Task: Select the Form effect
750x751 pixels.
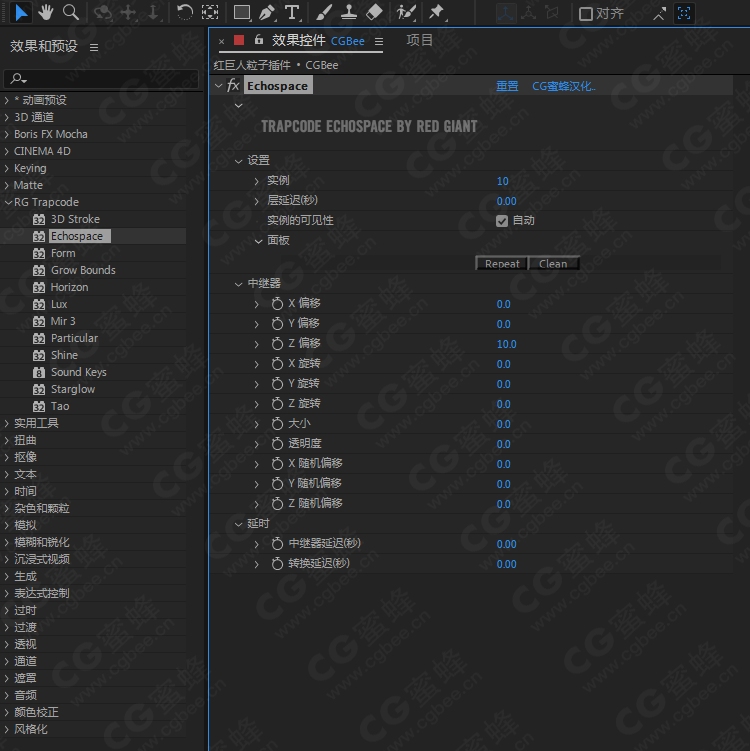Action: [x=63, y=253]
